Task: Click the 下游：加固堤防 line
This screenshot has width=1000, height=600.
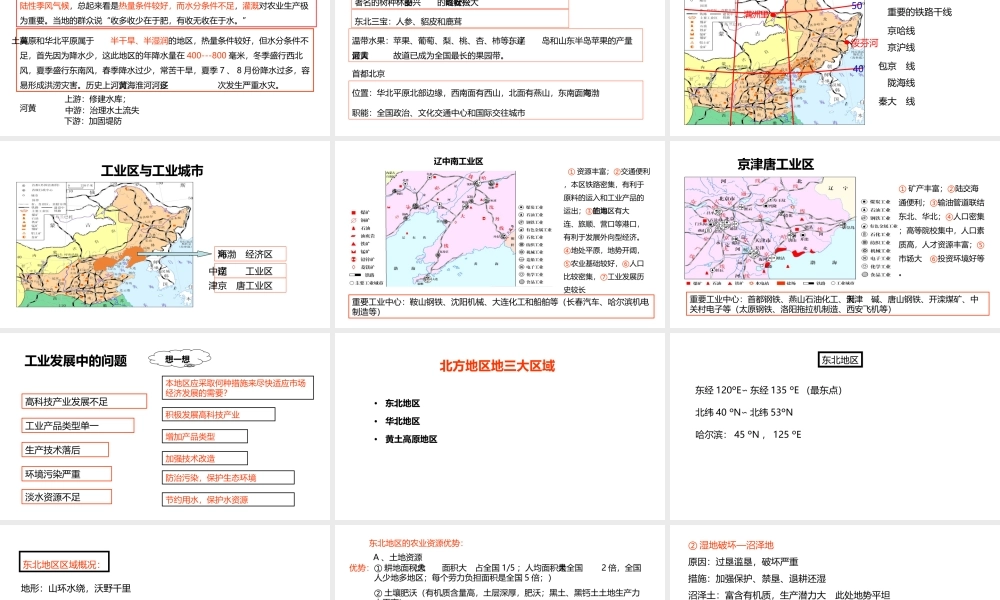Action: [93, 121]
